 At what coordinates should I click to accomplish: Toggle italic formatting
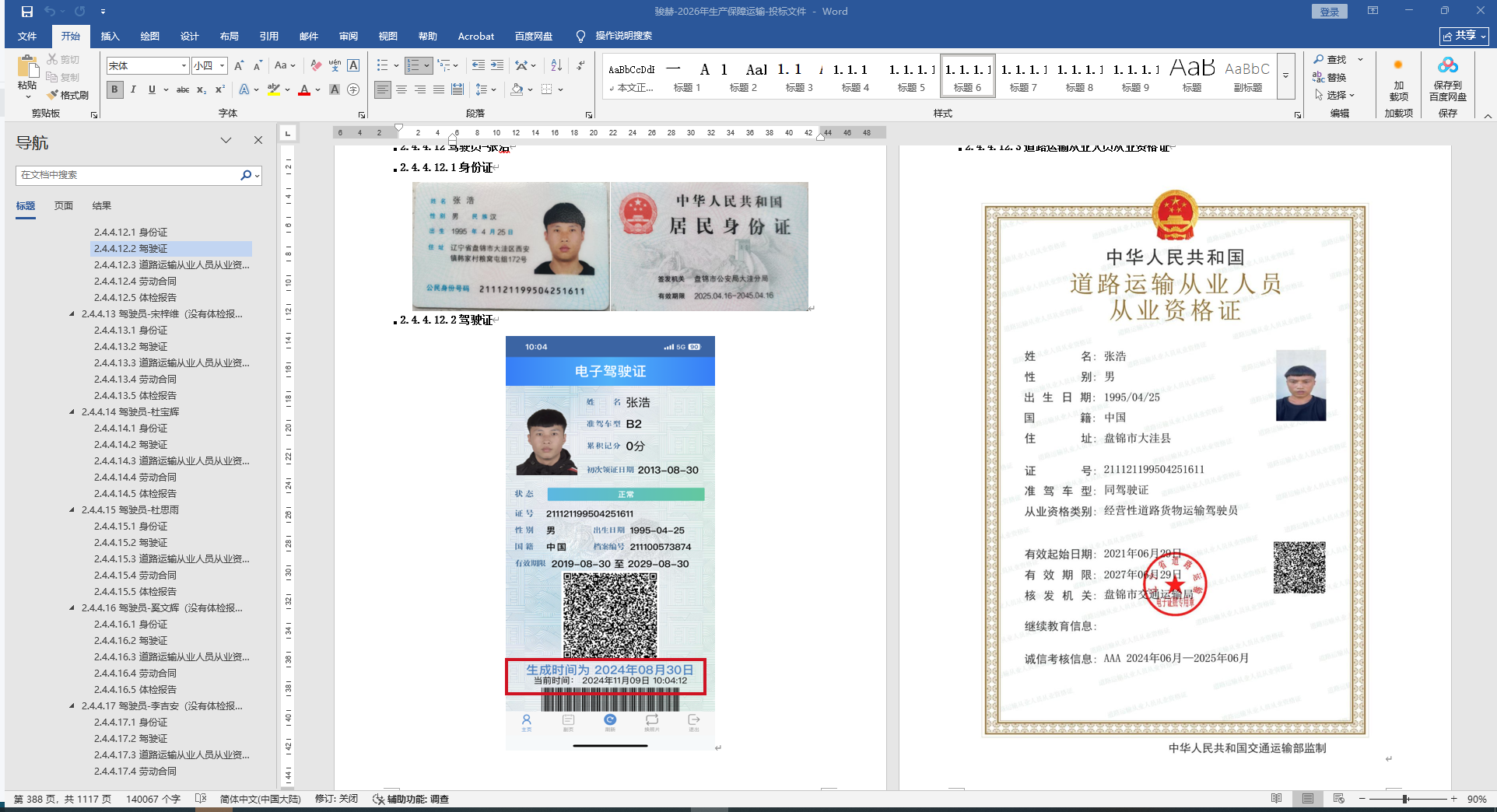pyautogui.click(x=133, y=89)
